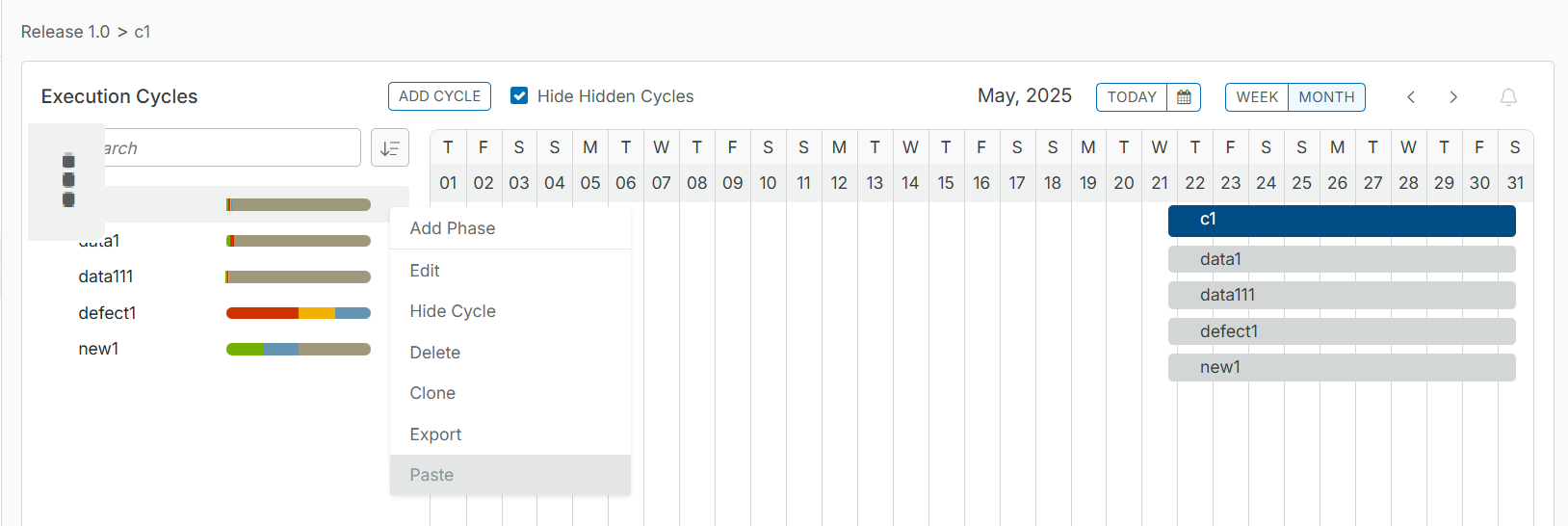Viewport: 1568px width, 526px height.
Task: Select the c1 bar in the timeline
Action: [x=1342, y=221]
